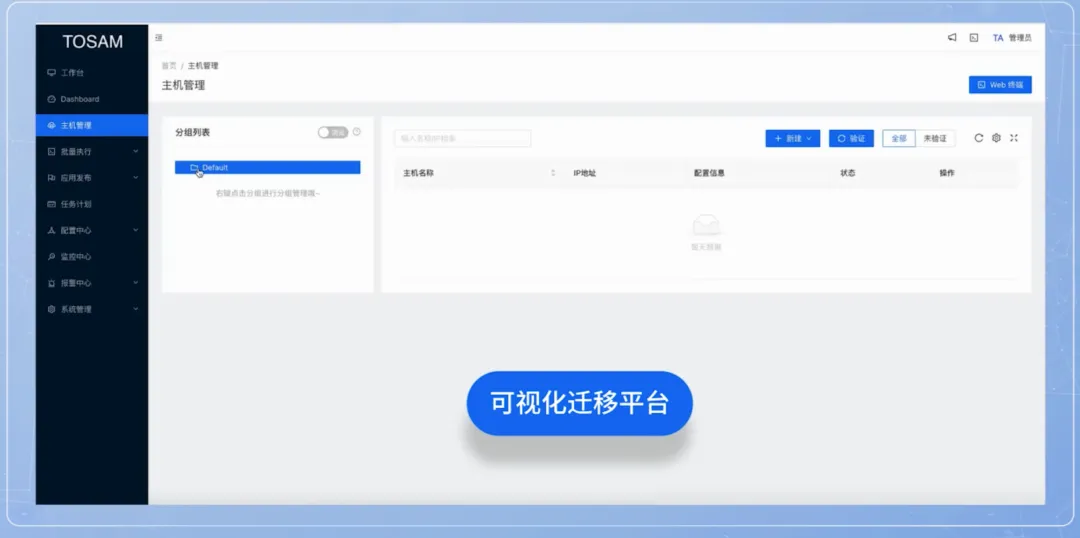Click the 报警中心 alert icon
The width and height of the screenshot is (1080, 538).
(x=51, y=283)
